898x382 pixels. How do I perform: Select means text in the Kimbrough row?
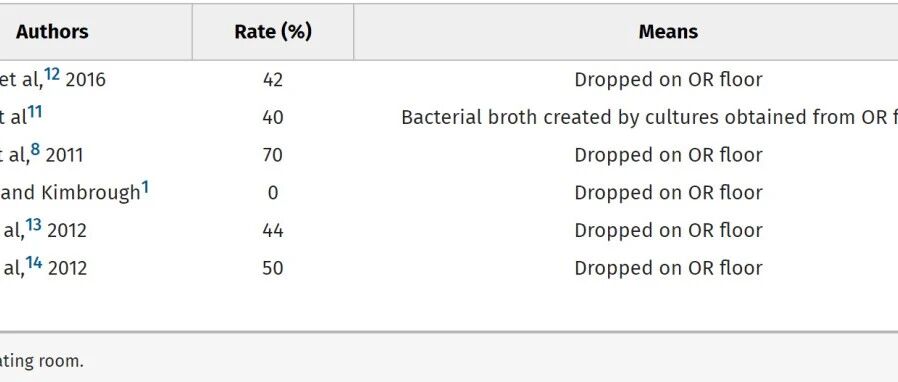(x=668, y=193)
